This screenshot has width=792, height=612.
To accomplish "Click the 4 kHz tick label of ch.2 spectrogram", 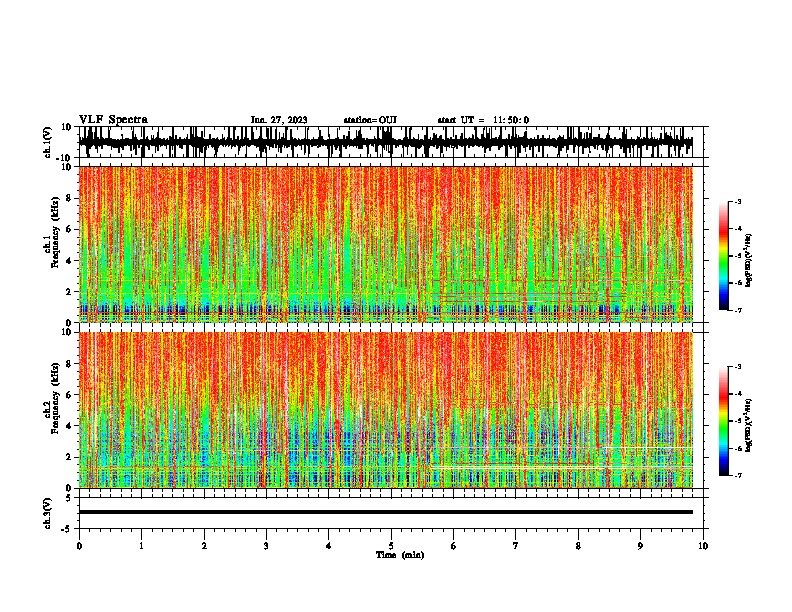I will [x=70, y=426].
